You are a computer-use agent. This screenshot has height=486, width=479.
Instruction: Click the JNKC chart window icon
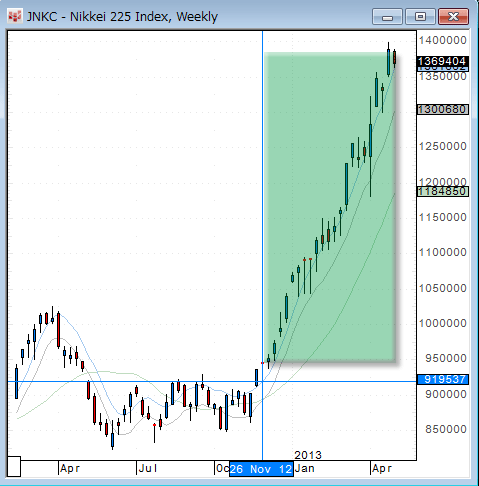pyautogui.click(x=15, y=16)
